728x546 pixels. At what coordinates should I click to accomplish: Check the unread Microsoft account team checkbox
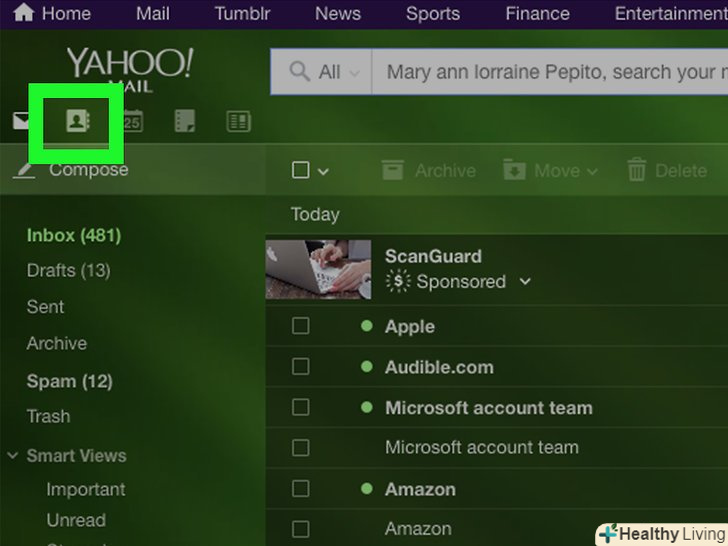pyautogui.click(x=301, y=408)
